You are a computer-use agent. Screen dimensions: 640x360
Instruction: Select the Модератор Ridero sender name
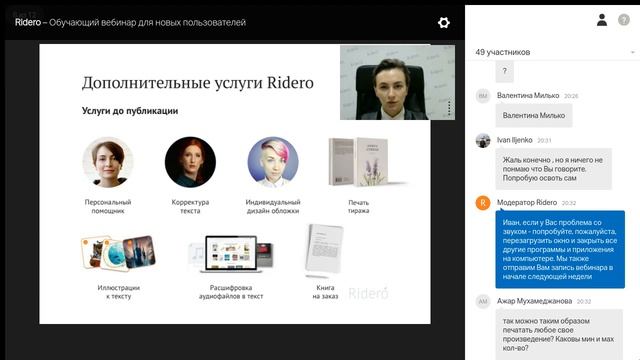pyautogui.click(x=527, y=202)
